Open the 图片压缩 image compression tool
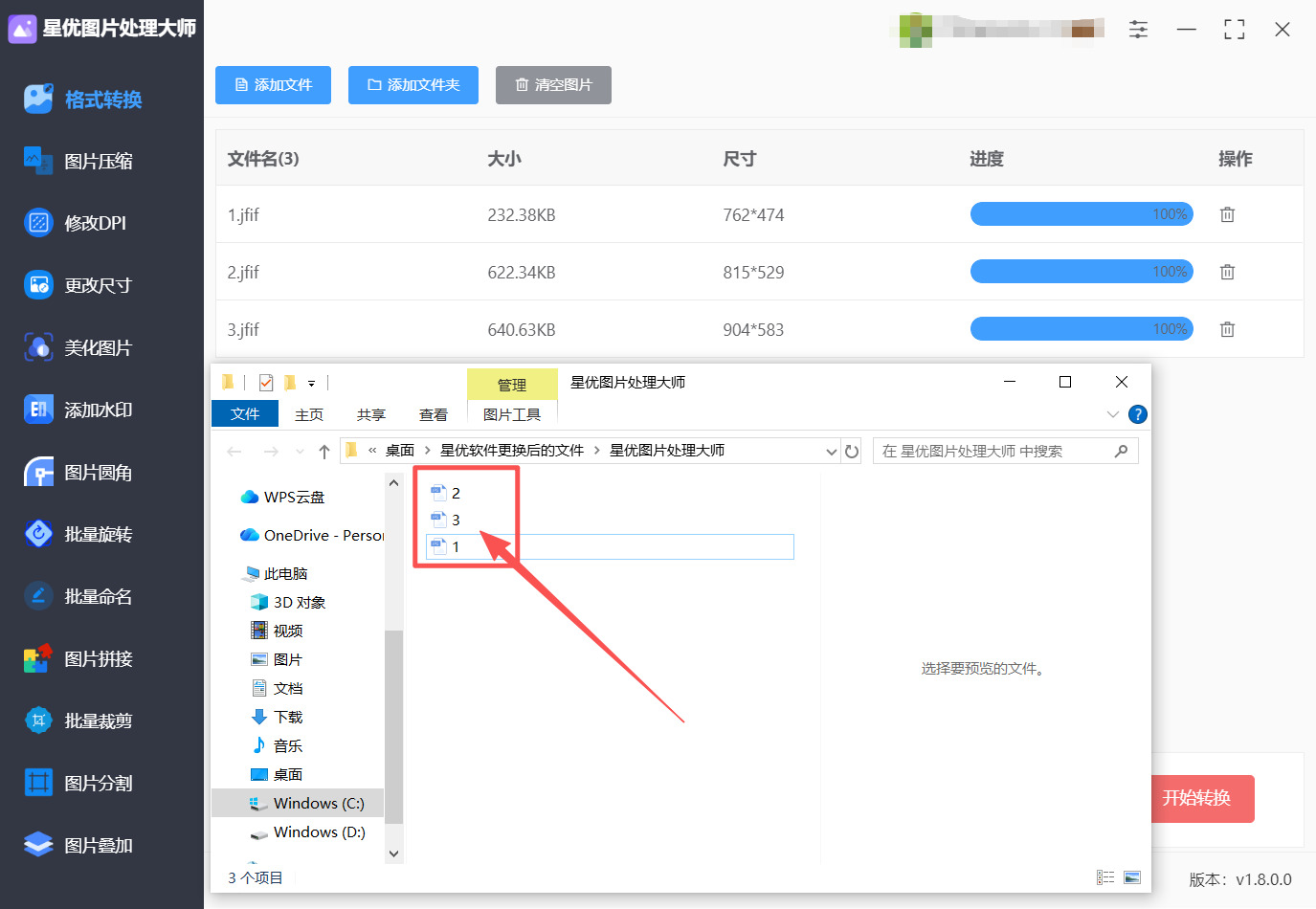The image size is (1316, 909). tap(79, 162)
